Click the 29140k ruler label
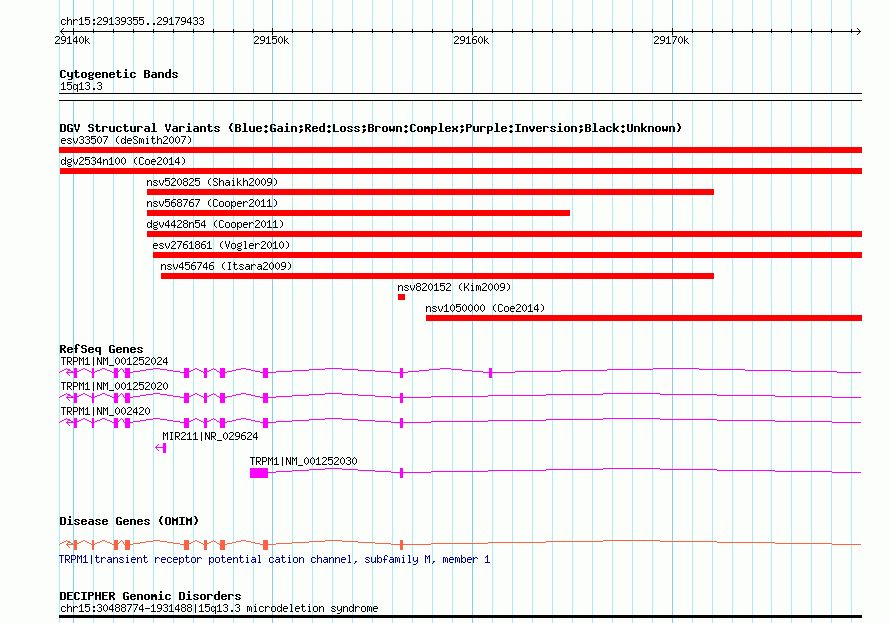The image size is (890, 623). [72, 40]
